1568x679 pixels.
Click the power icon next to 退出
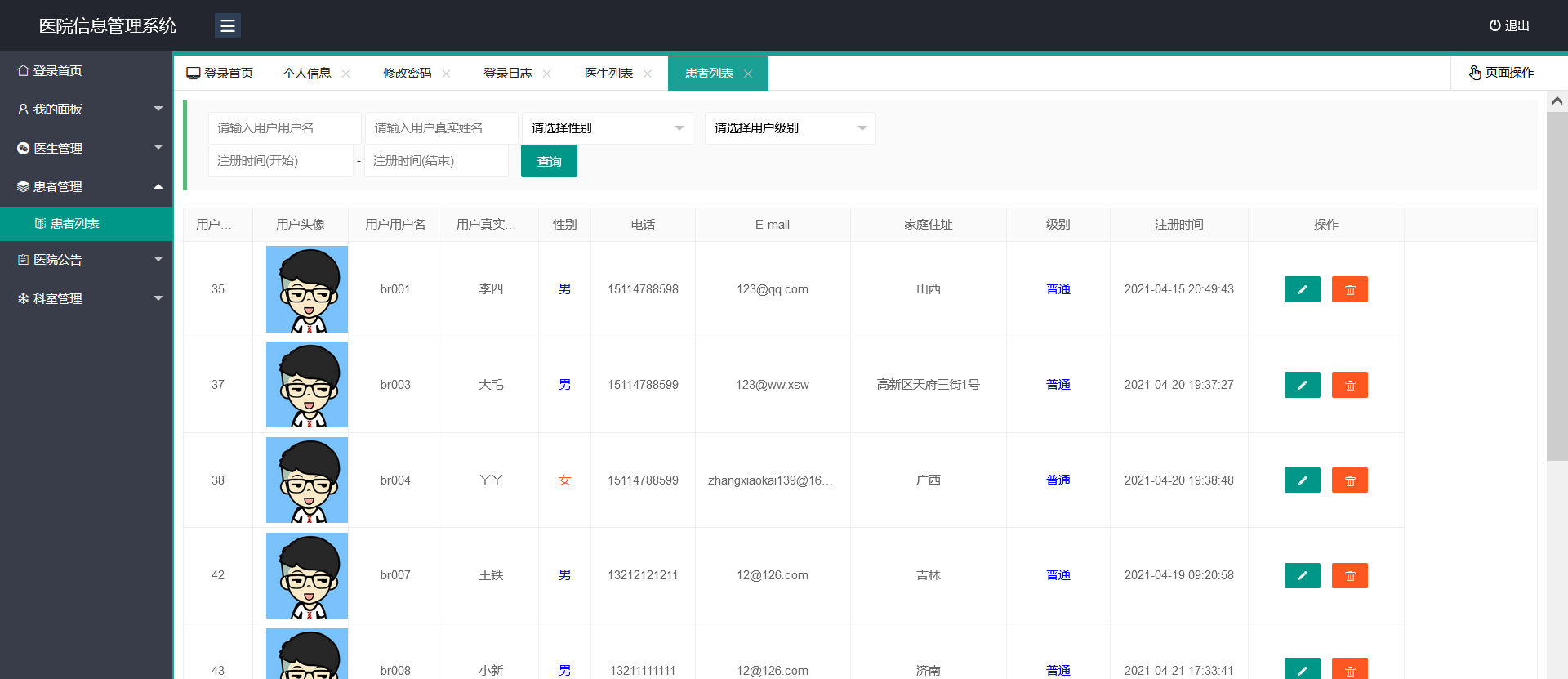[1494, 26]
